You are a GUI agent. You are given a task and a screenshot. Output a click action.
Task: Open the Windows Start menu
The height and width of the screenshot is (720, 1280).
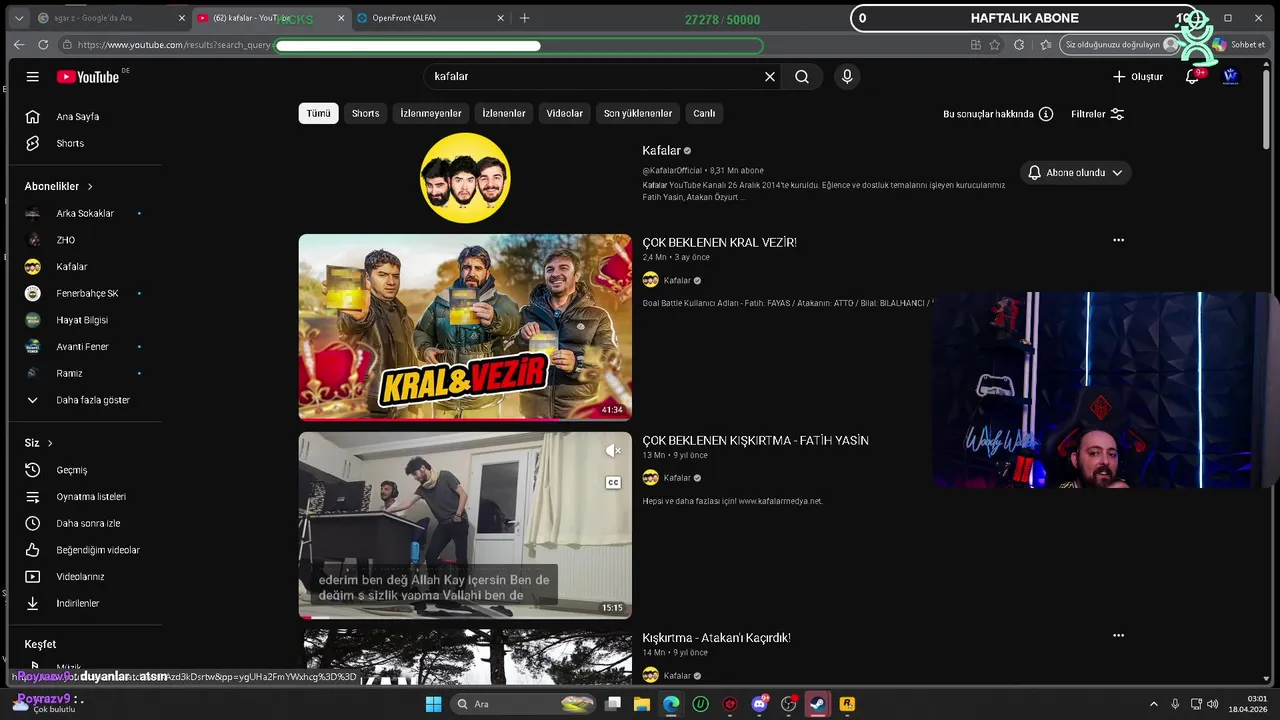click(433, 704)
